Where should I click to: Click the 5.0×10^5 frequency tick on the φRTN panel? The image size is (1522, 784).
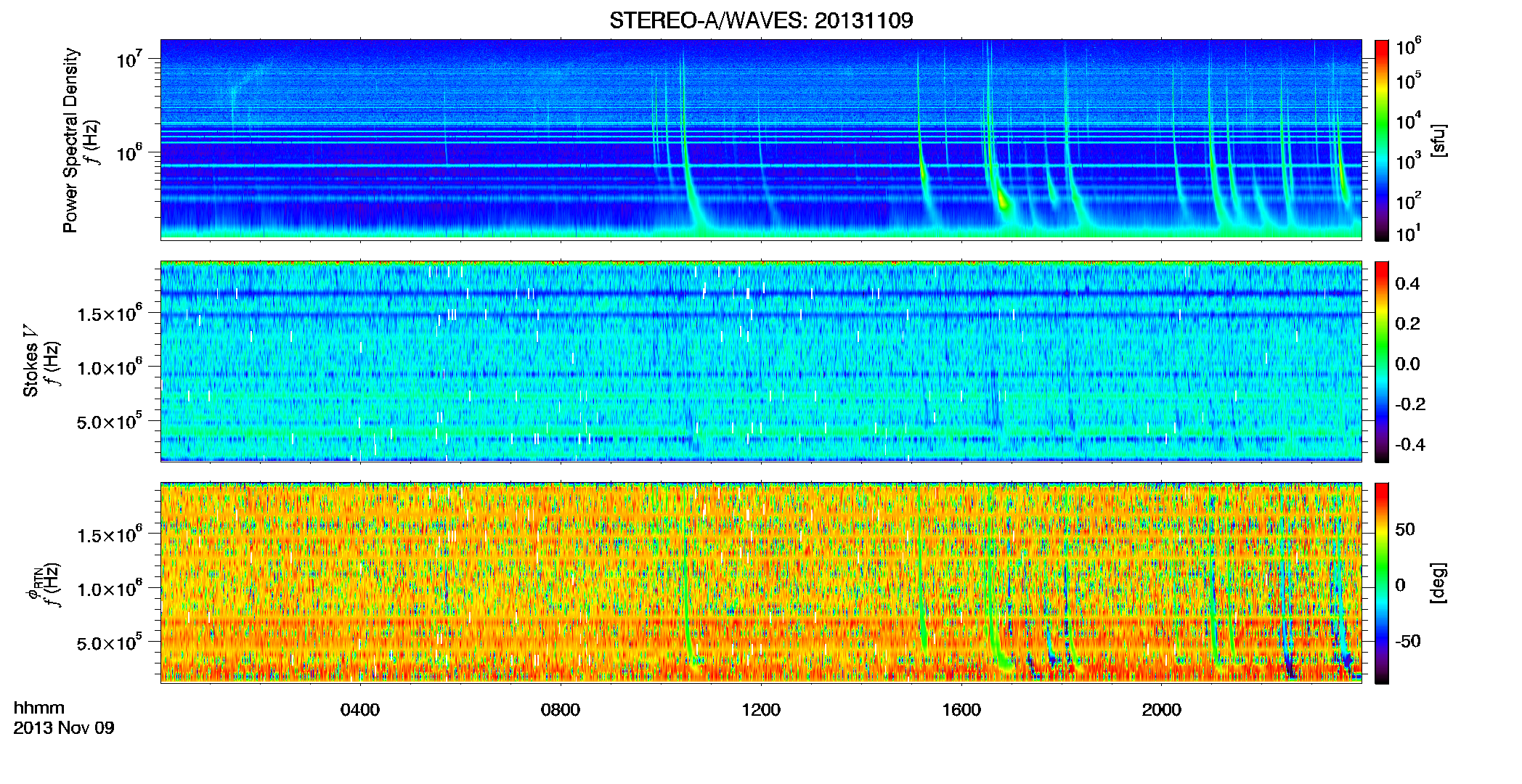(x=110, y=642)
